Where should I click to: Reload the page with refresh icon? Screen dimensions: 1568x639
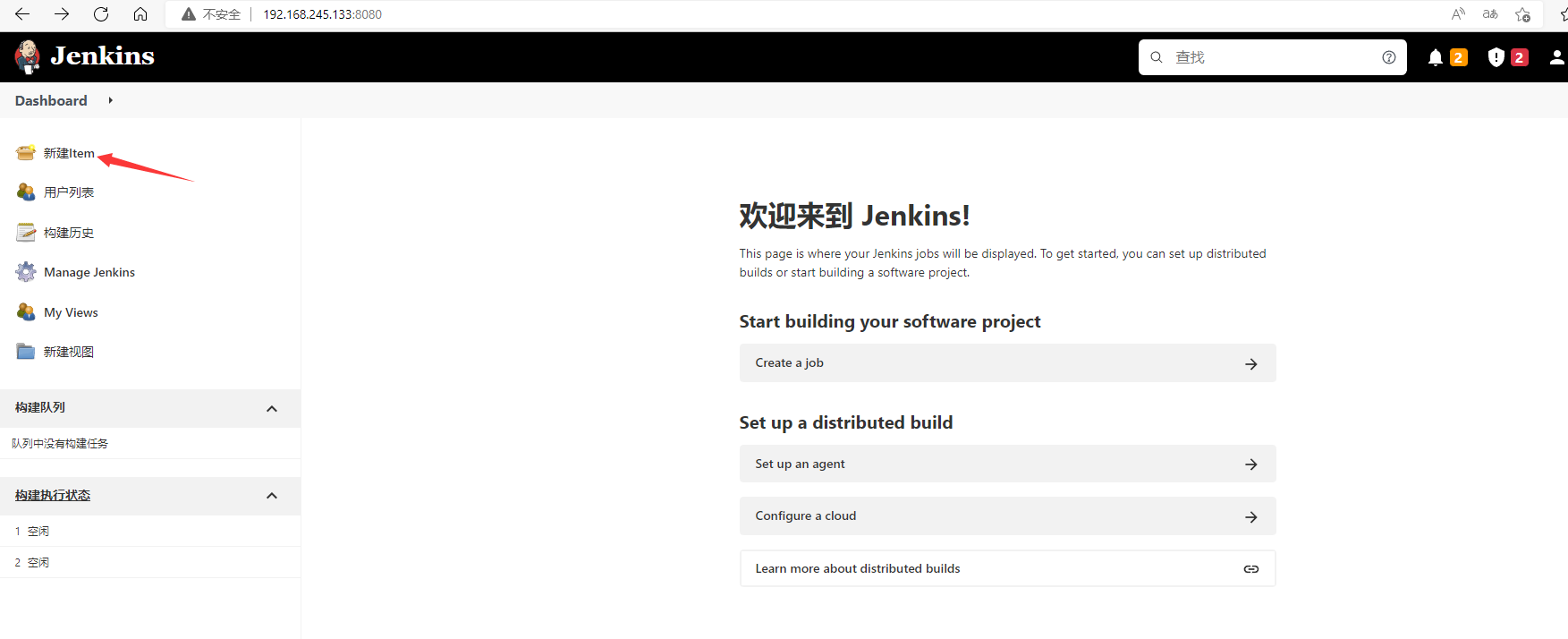pos(101,14)
